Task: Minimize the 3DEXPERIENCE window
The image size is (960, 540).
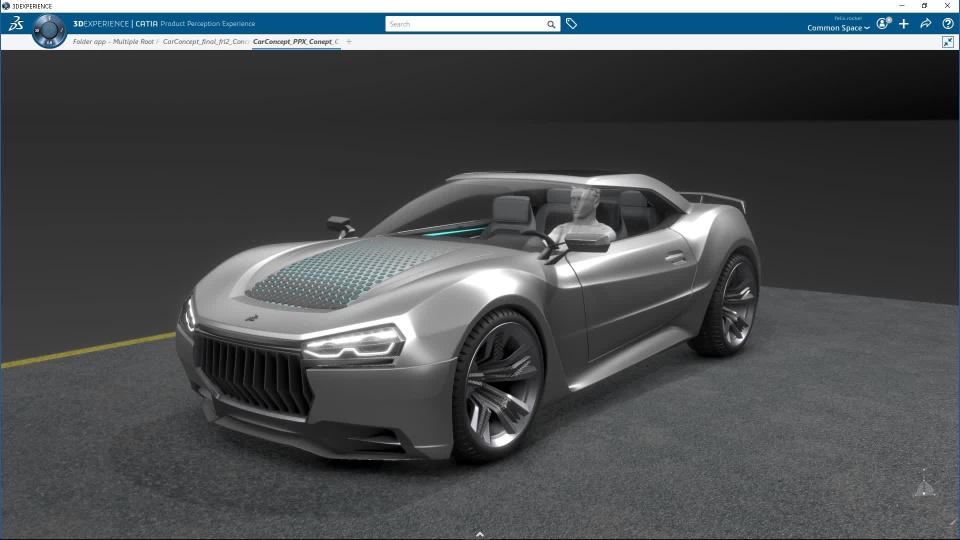Action: tap(902, 6)
